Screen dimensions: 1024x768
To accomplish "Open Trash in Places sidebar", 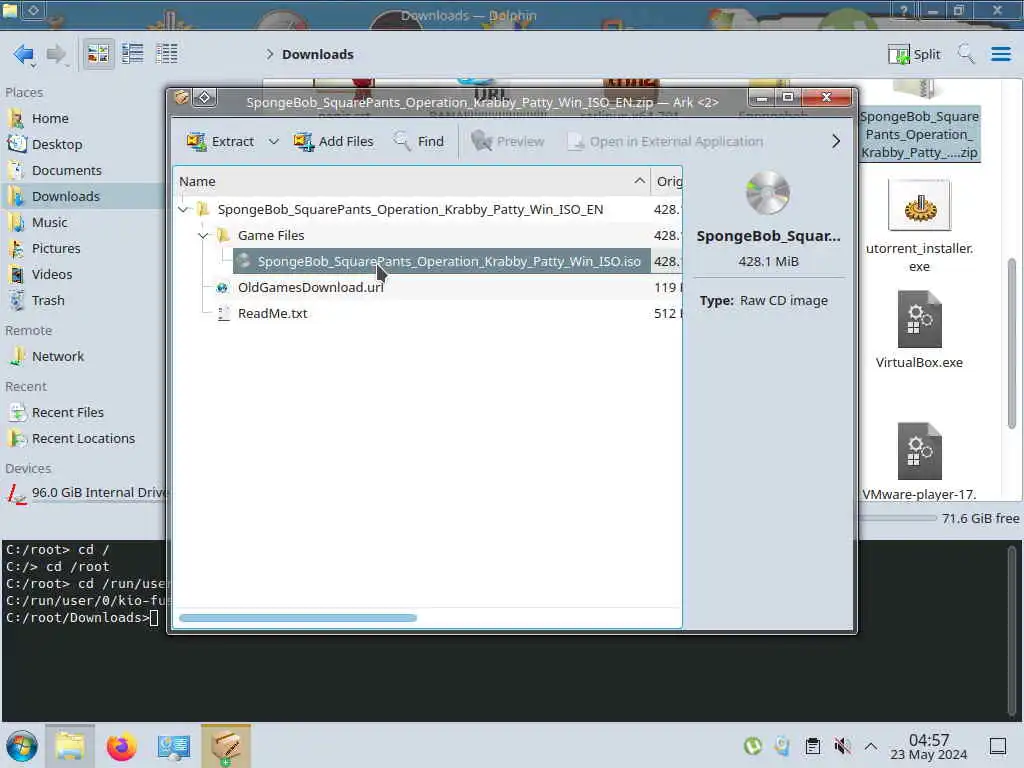I will click(x=84, y=301).
